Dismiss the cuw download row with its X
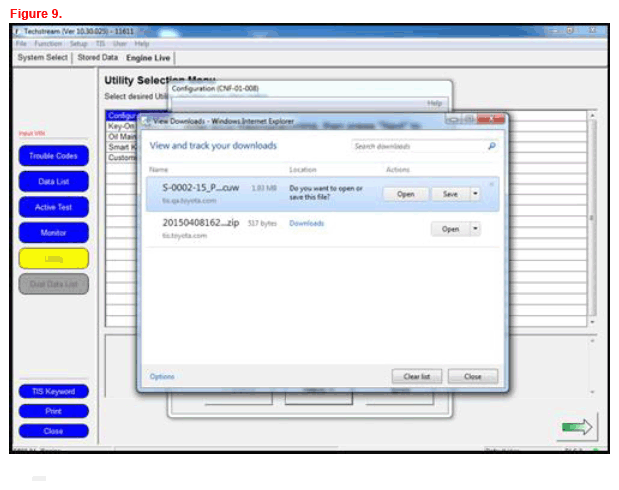The height and width of the screenshot is (490, 619). (x=491, y=184)
